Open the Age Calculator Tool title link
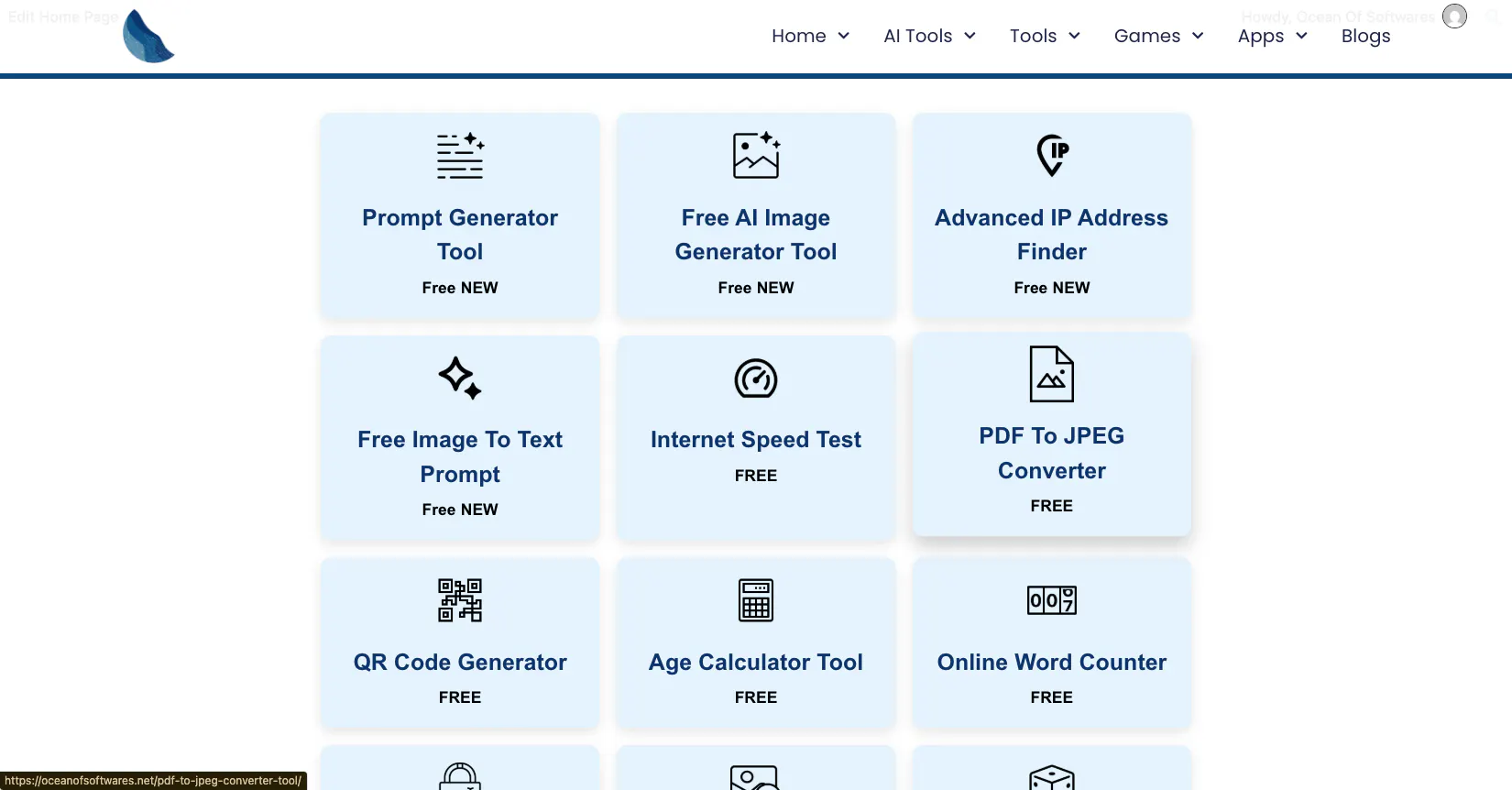Viewport: 1512px width, 790px height. click(x=756, y=662)
